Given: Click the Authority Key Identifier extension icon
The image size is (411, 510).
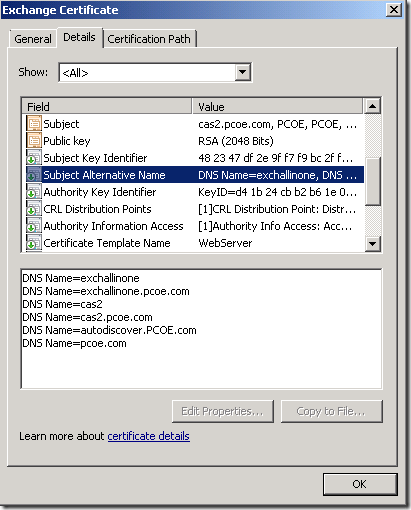Looking at the screenshot, I should coord(34,192).
